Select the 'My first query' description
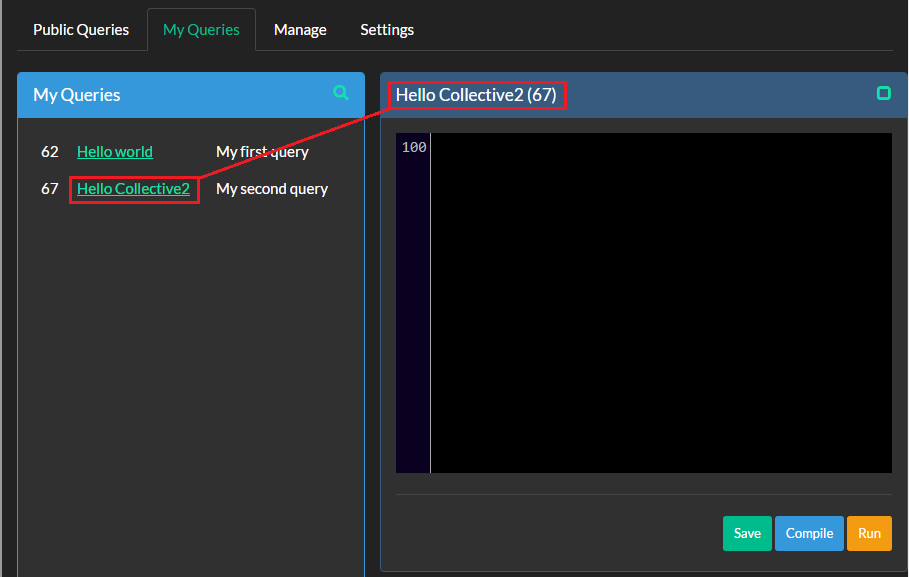The height and width of the screenshot is (577, 909). point(262,152)
